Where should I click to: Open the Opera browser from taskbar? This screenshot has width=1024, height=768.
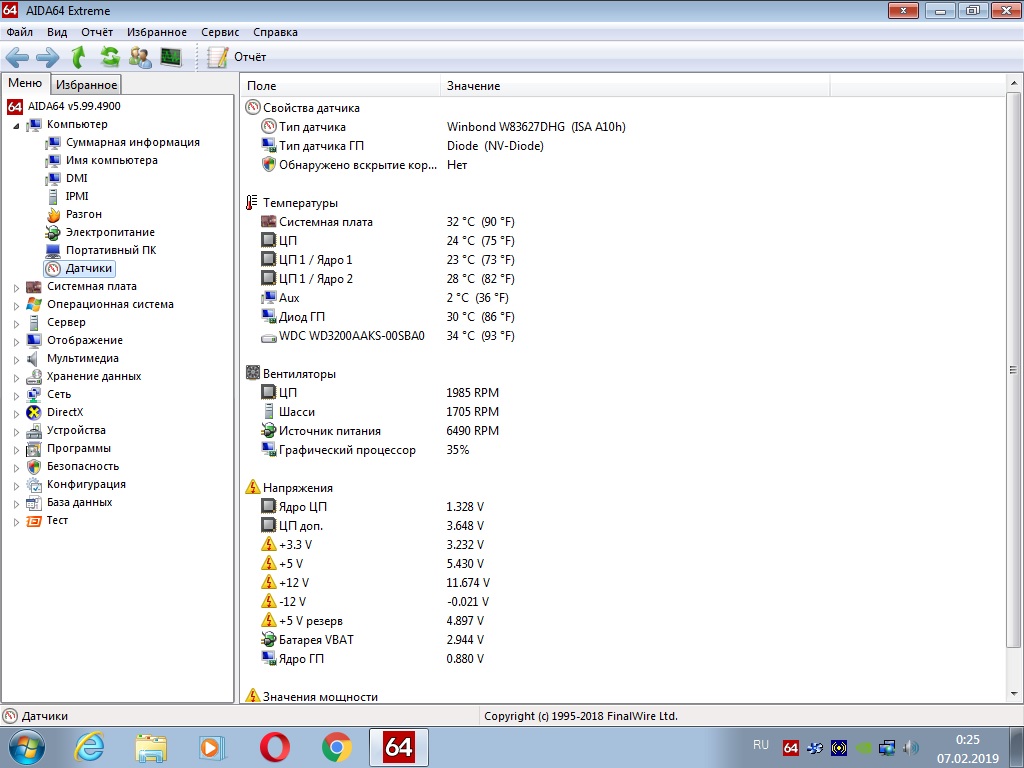click(x=274, y=747)
